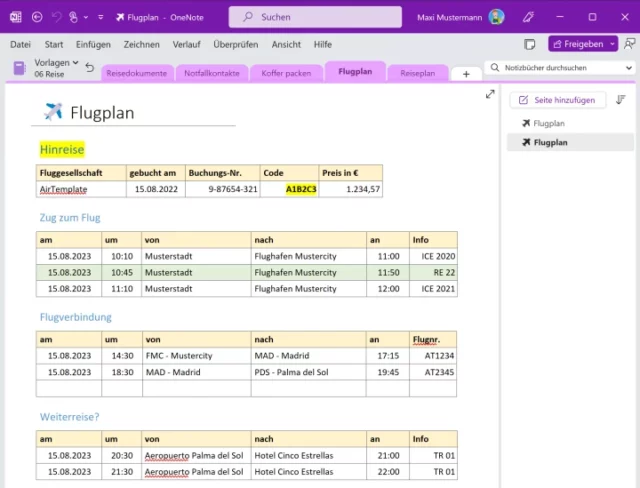The image size is (640, 488).
Task: Select the Flugplan section tab
Action: (355, 71)
